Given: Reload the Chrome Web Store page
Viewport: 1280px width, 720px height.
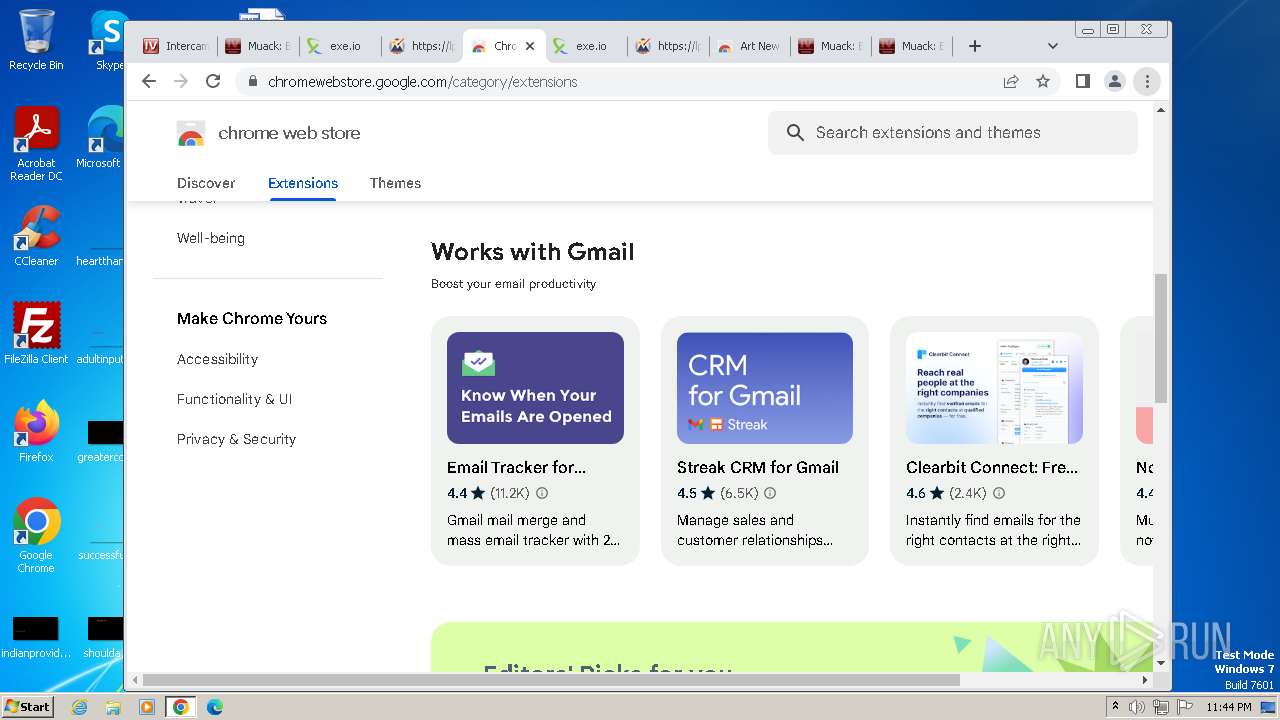Looking at the screenshot, I should click(x=213, y=82).
